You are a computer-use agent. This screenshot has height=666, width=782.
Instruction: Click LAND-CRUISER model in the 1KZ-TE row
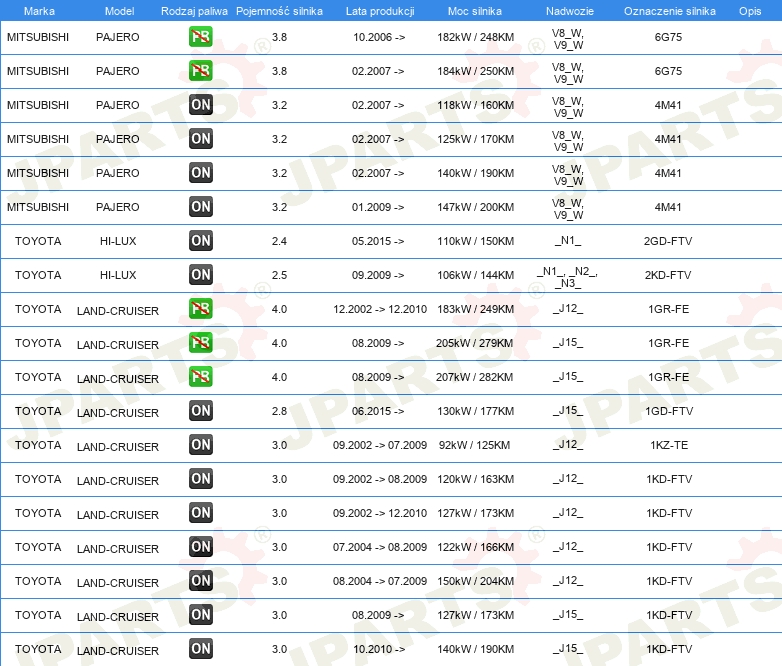tap(118, 447)
